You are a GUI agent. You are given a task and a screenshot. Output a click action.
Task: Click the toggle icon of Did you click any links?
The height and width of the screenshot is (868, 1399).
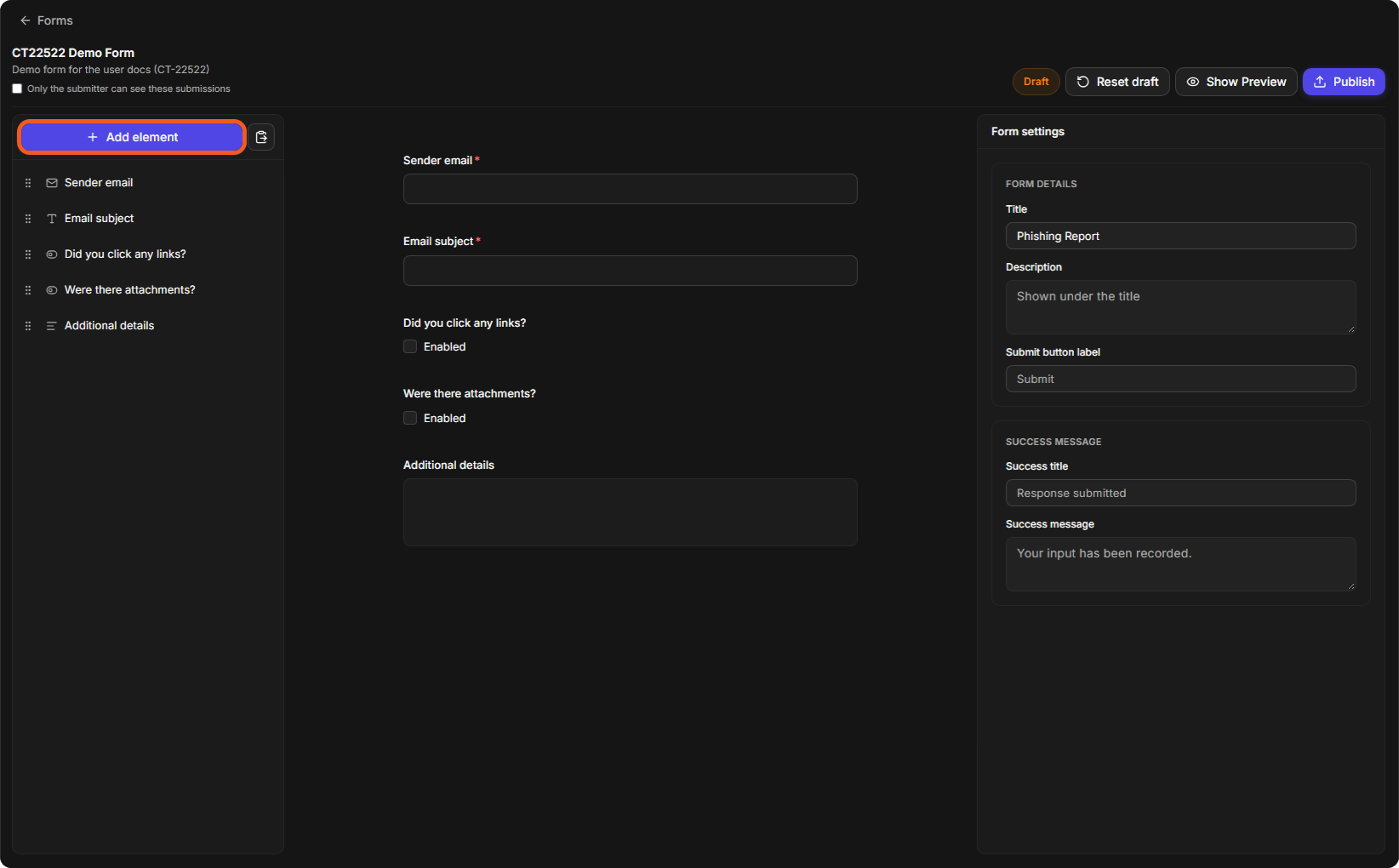(x=52, y=254)
